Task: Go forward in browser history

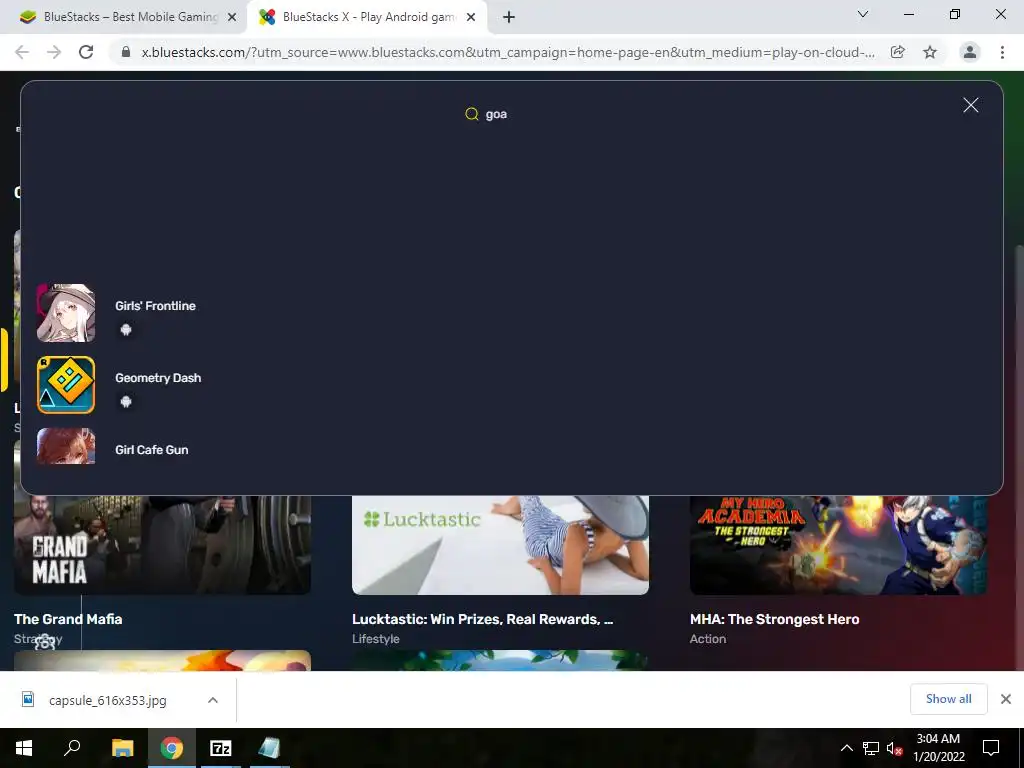Action: click(54, 52)
